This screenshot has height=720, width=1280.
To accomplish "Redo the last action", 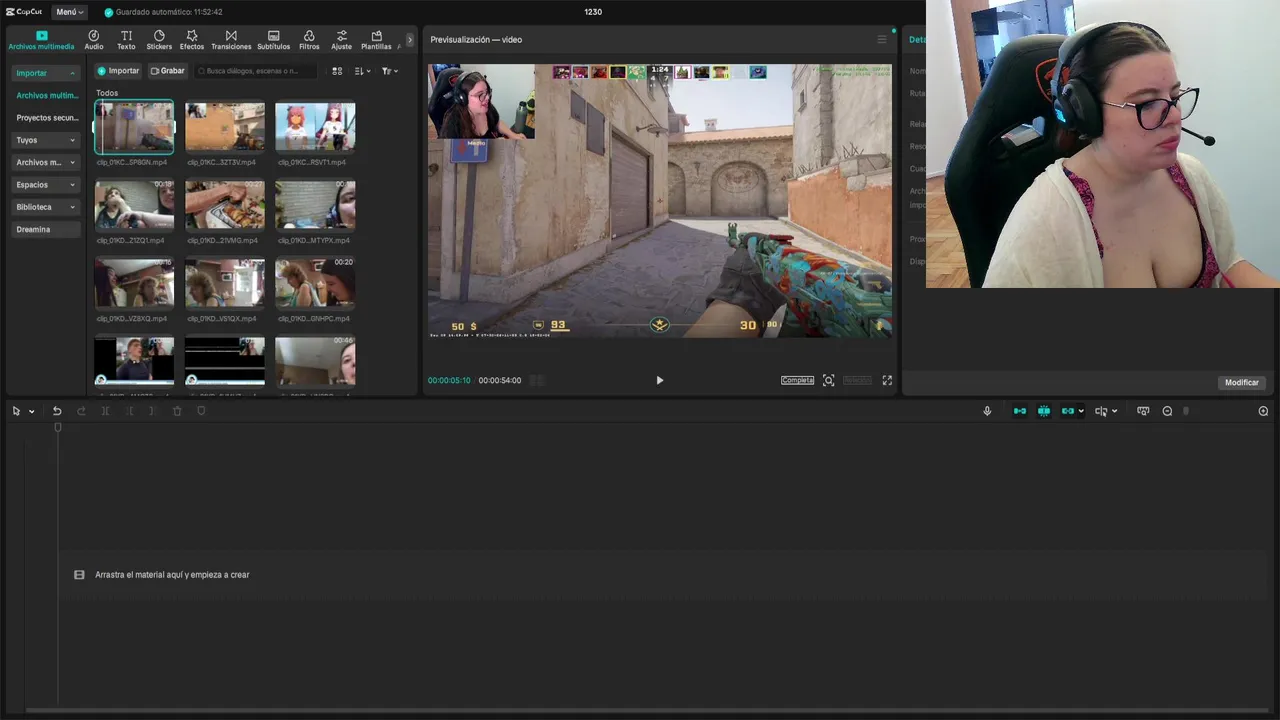I will [81, 411].
